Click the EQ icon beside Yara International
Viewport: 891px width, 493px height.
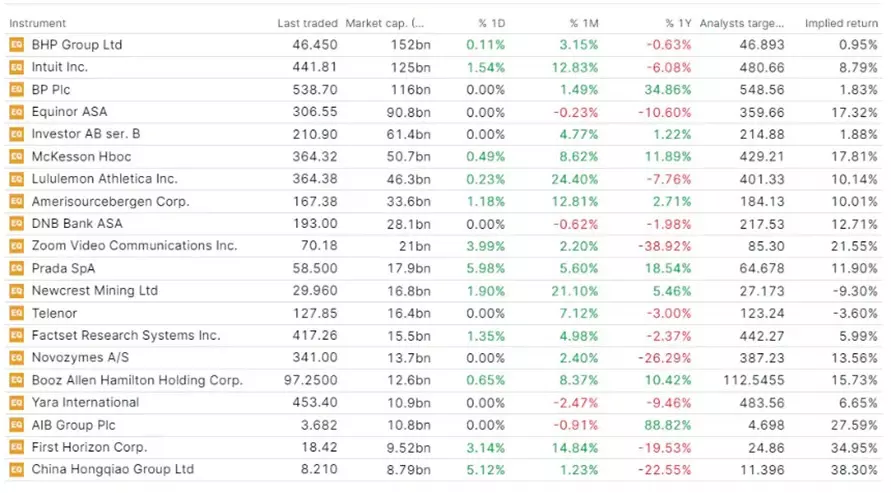point(16,403)
